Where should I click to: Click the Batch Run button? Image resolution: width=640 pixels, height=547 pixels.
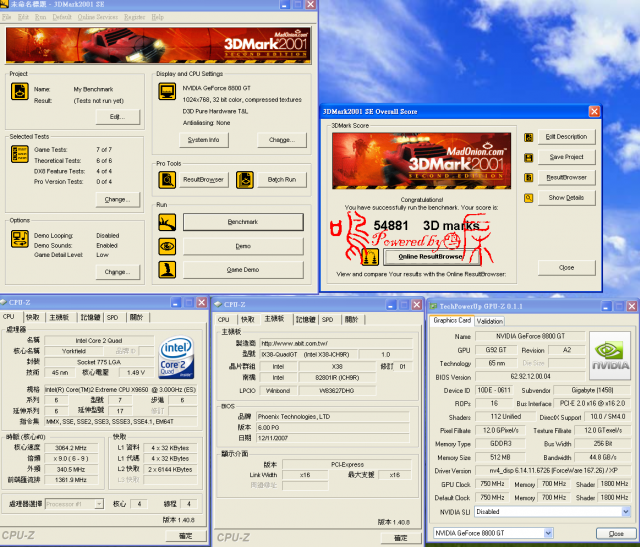(x=282, y=180)
